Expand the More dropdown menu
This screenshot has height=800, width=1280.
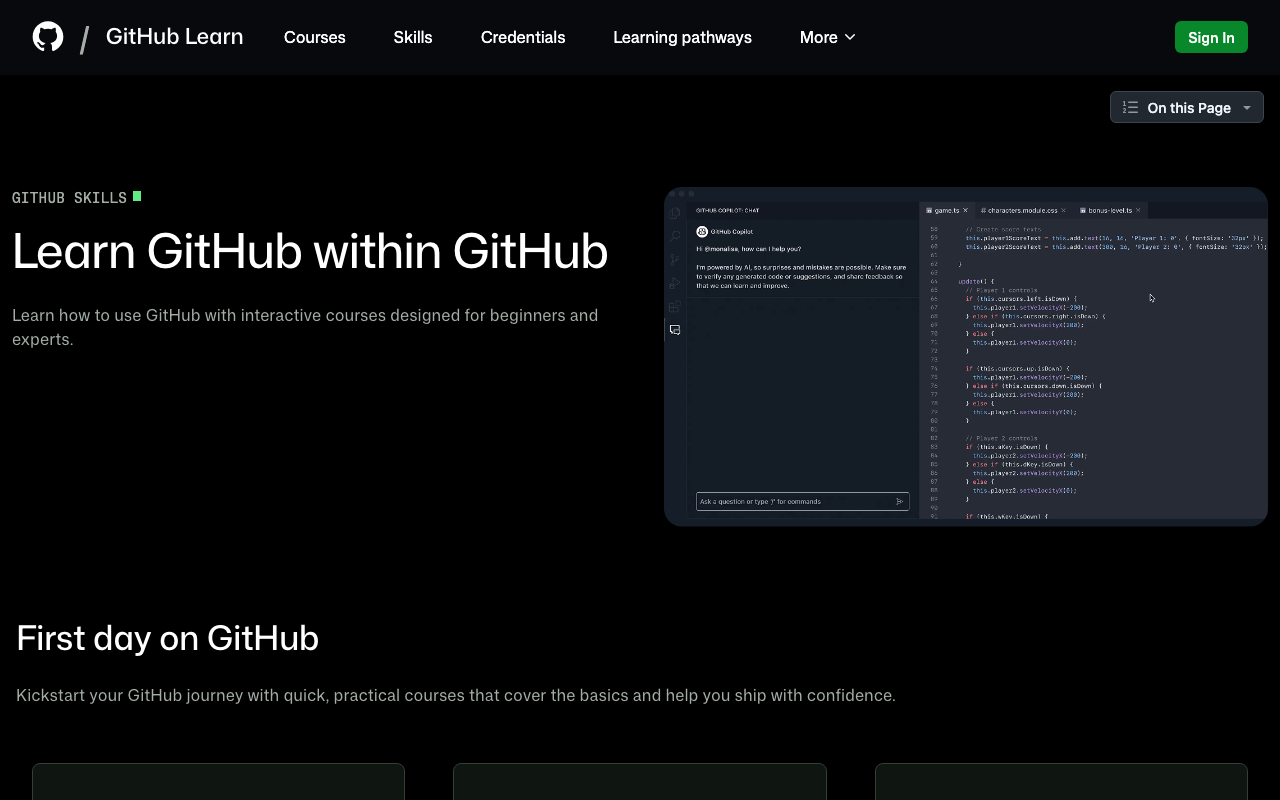(x=828, y=37)
